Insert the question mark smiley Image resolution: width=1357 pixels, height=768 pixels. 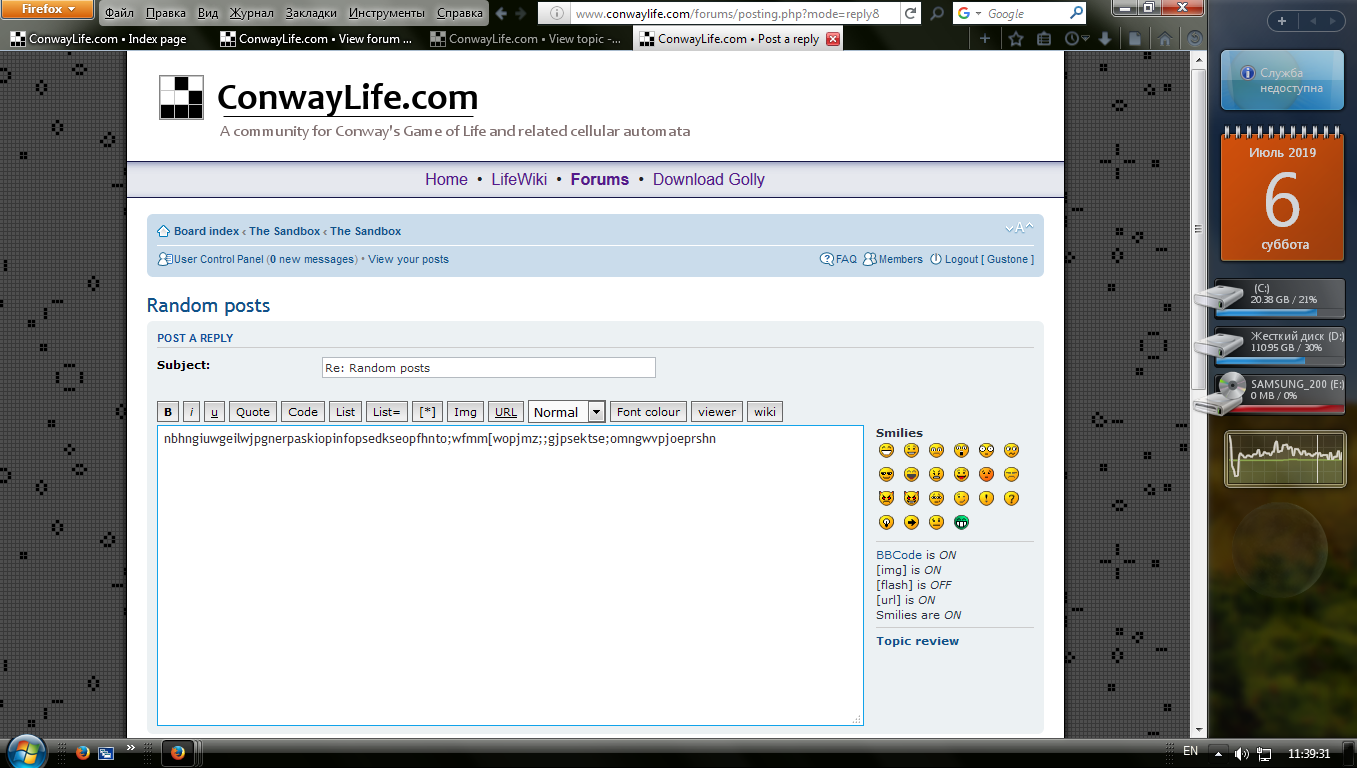coord(1011,498)
